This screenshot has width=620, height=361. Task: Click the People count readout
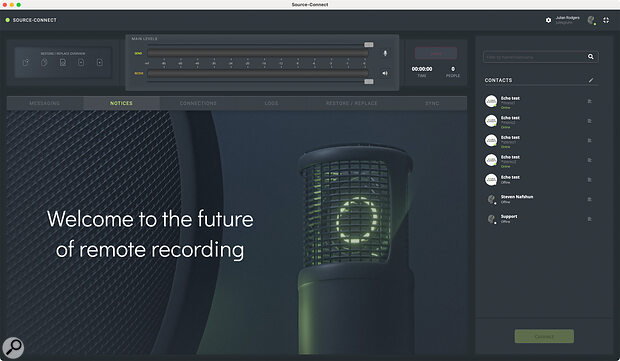(453, 71)
